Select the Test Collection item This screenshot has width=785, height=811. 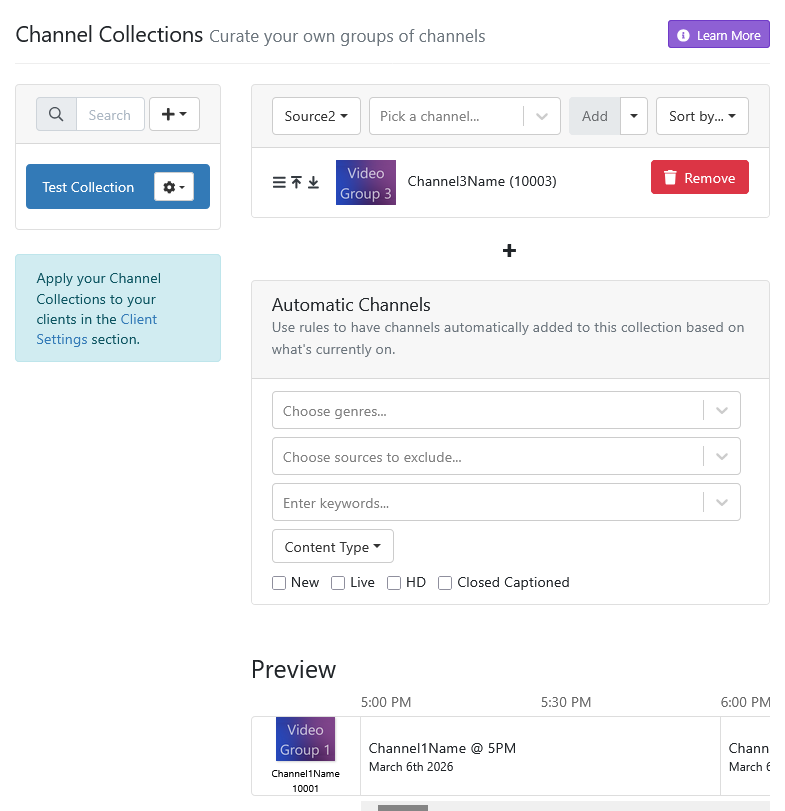click(x=88, y=187)
